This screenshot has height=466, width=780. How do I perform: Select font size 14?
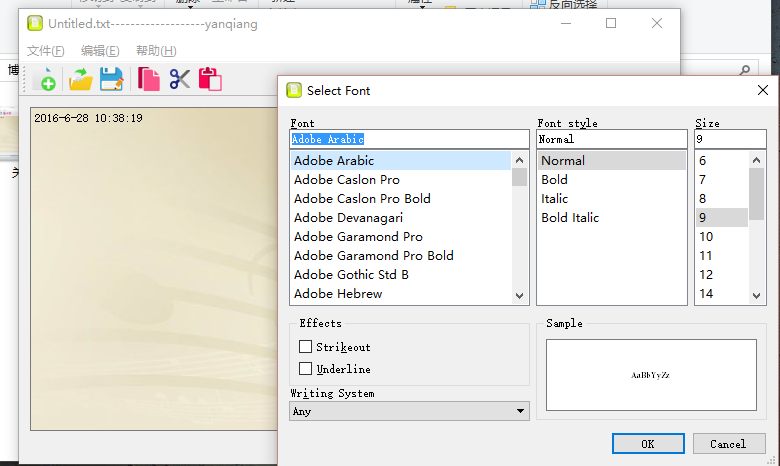tap(721, 293)
